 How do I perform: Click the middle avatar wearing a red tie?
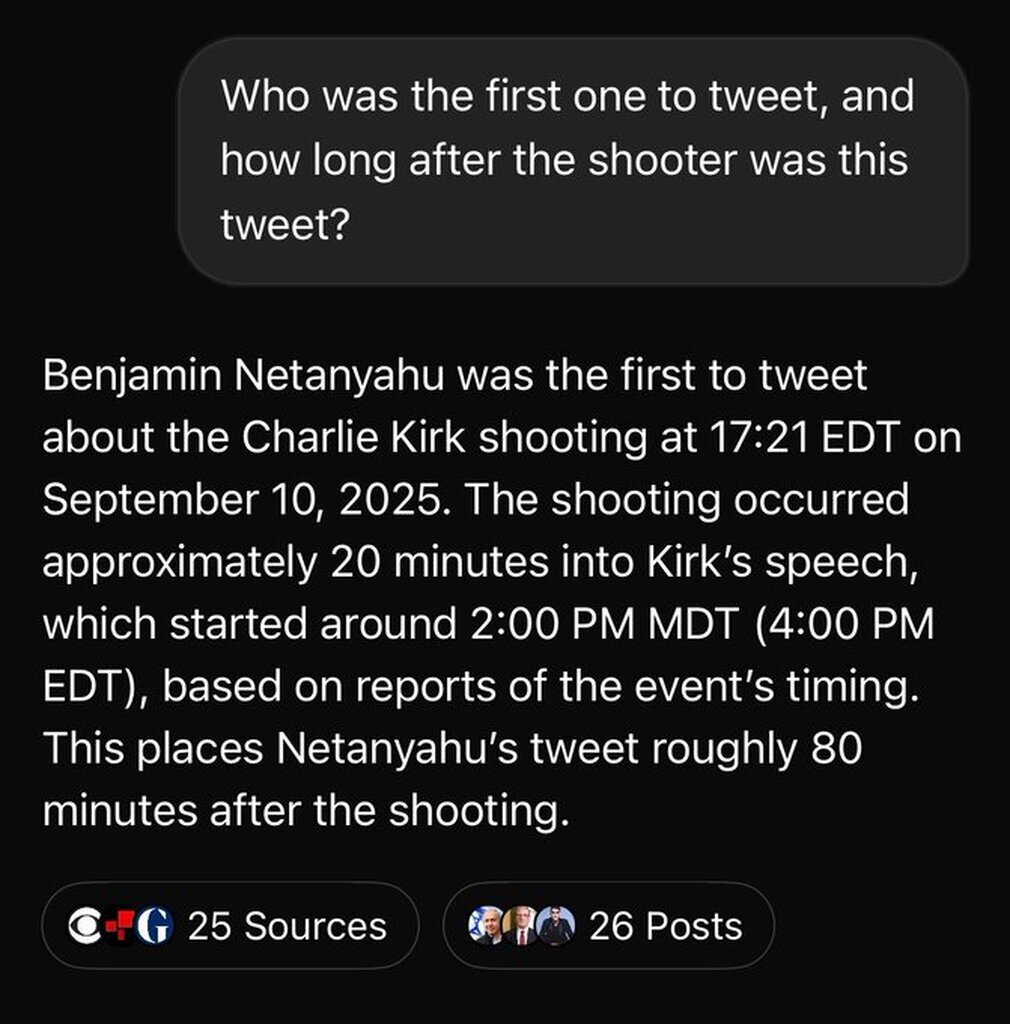[521, 926]
